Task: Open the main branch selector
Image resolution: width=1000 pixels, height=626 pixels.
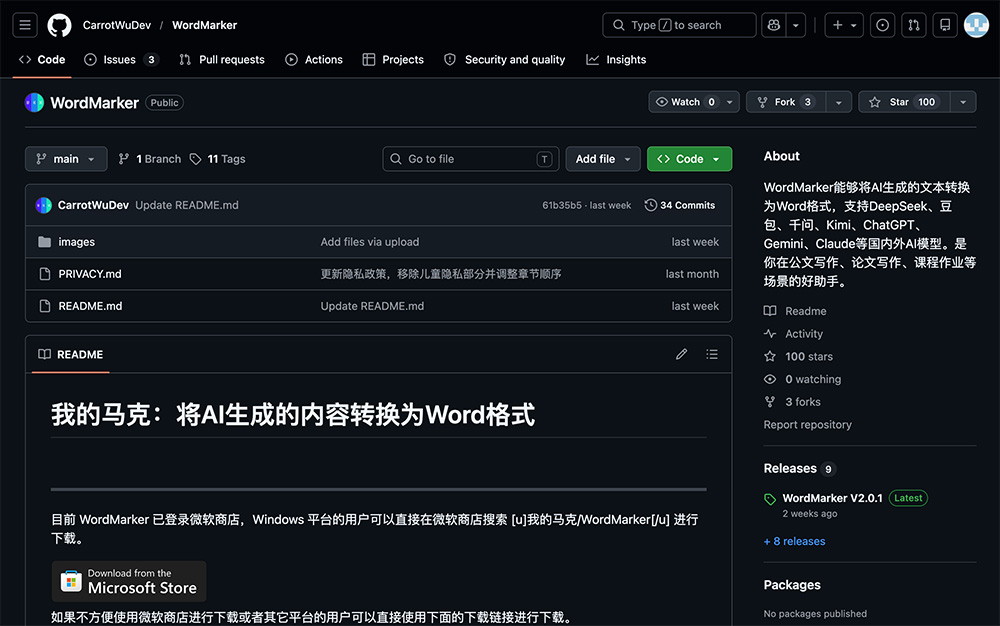Action: point(66,159)
